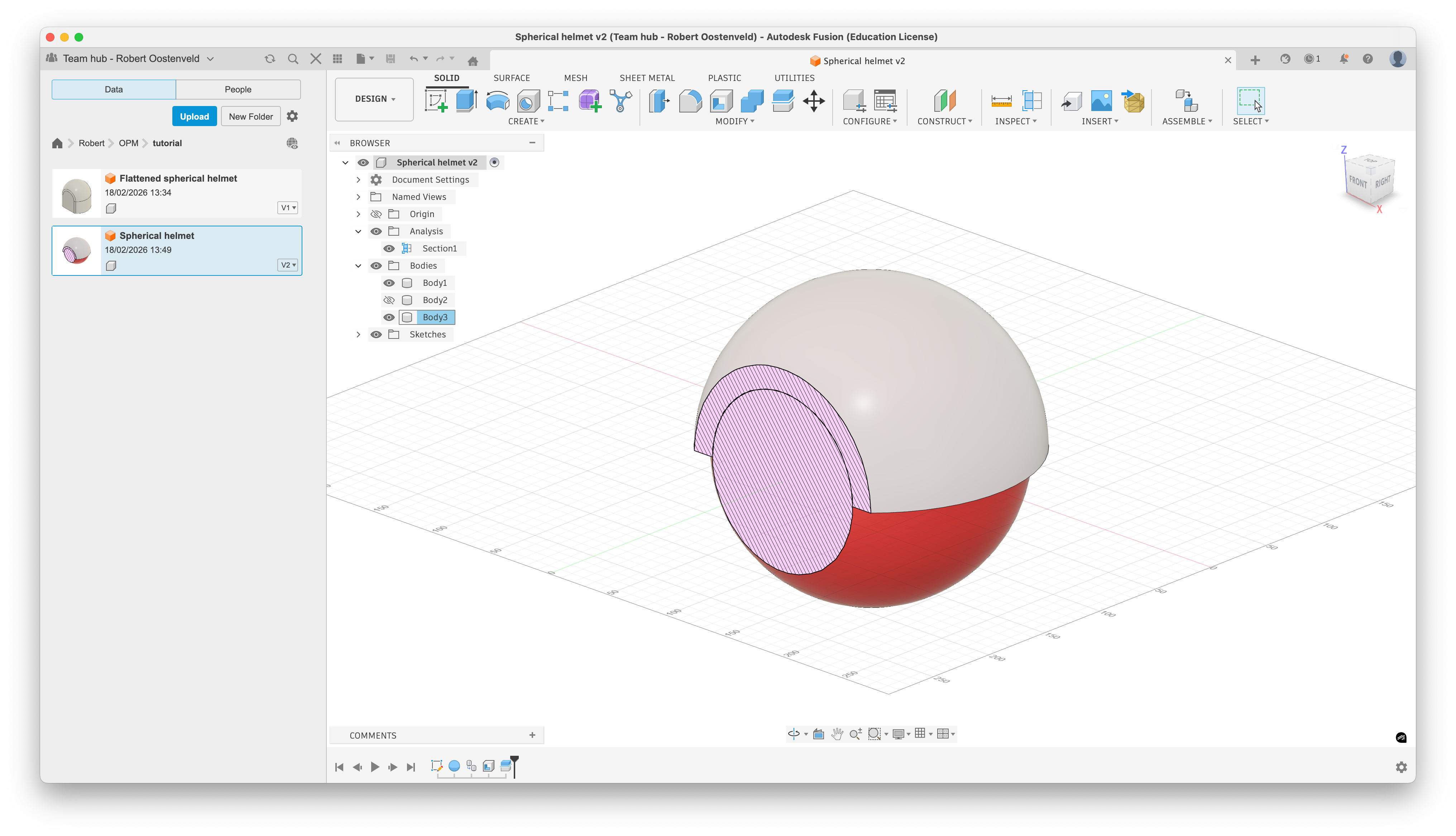Click the Upload button

[194, 116]
